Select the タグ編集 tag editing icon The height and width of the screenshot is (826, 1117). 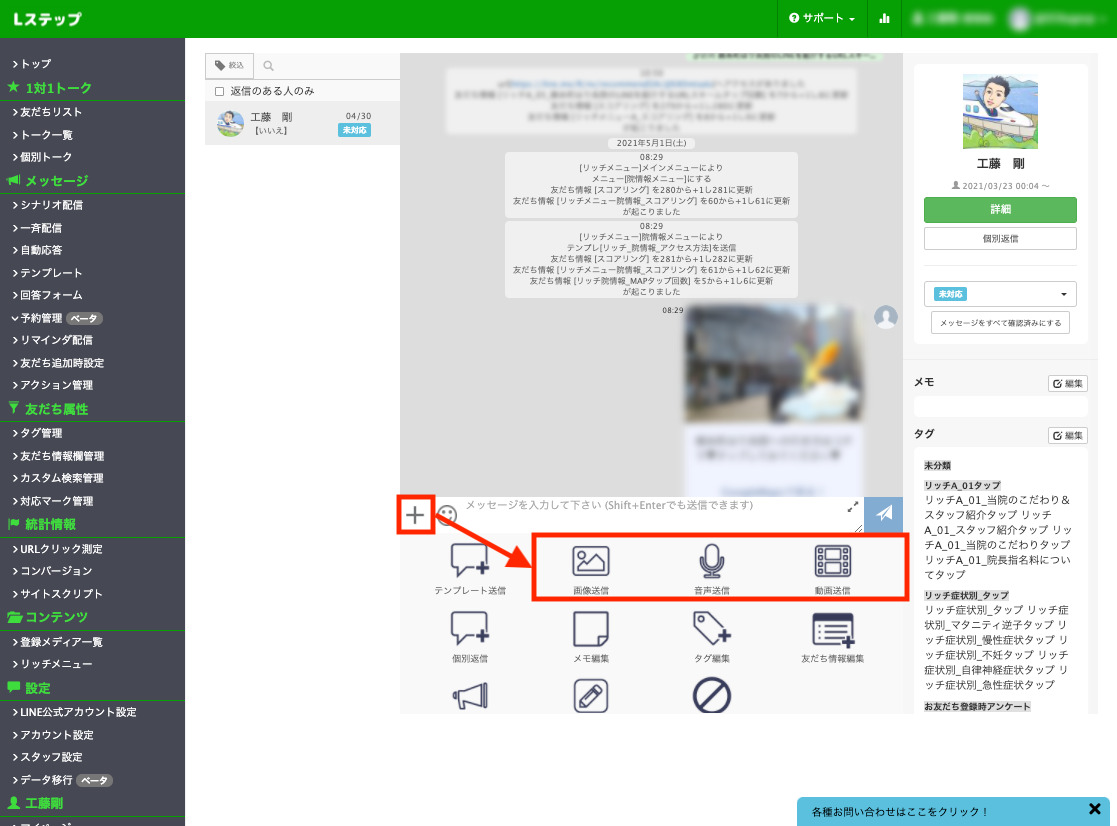(711, 632)
